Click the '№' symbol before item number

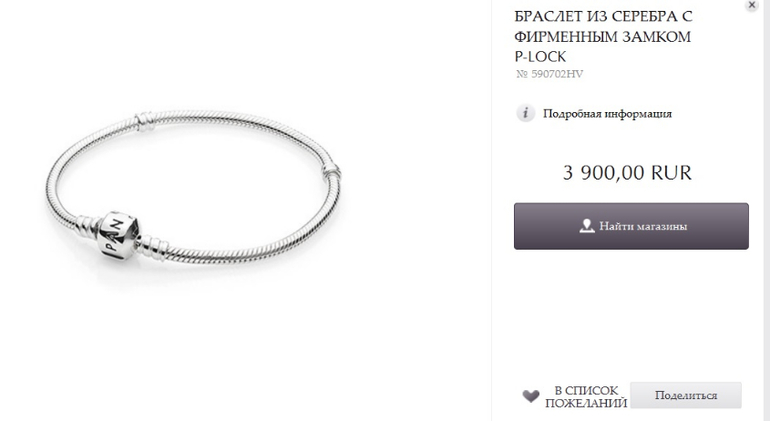tap(522, 74)
